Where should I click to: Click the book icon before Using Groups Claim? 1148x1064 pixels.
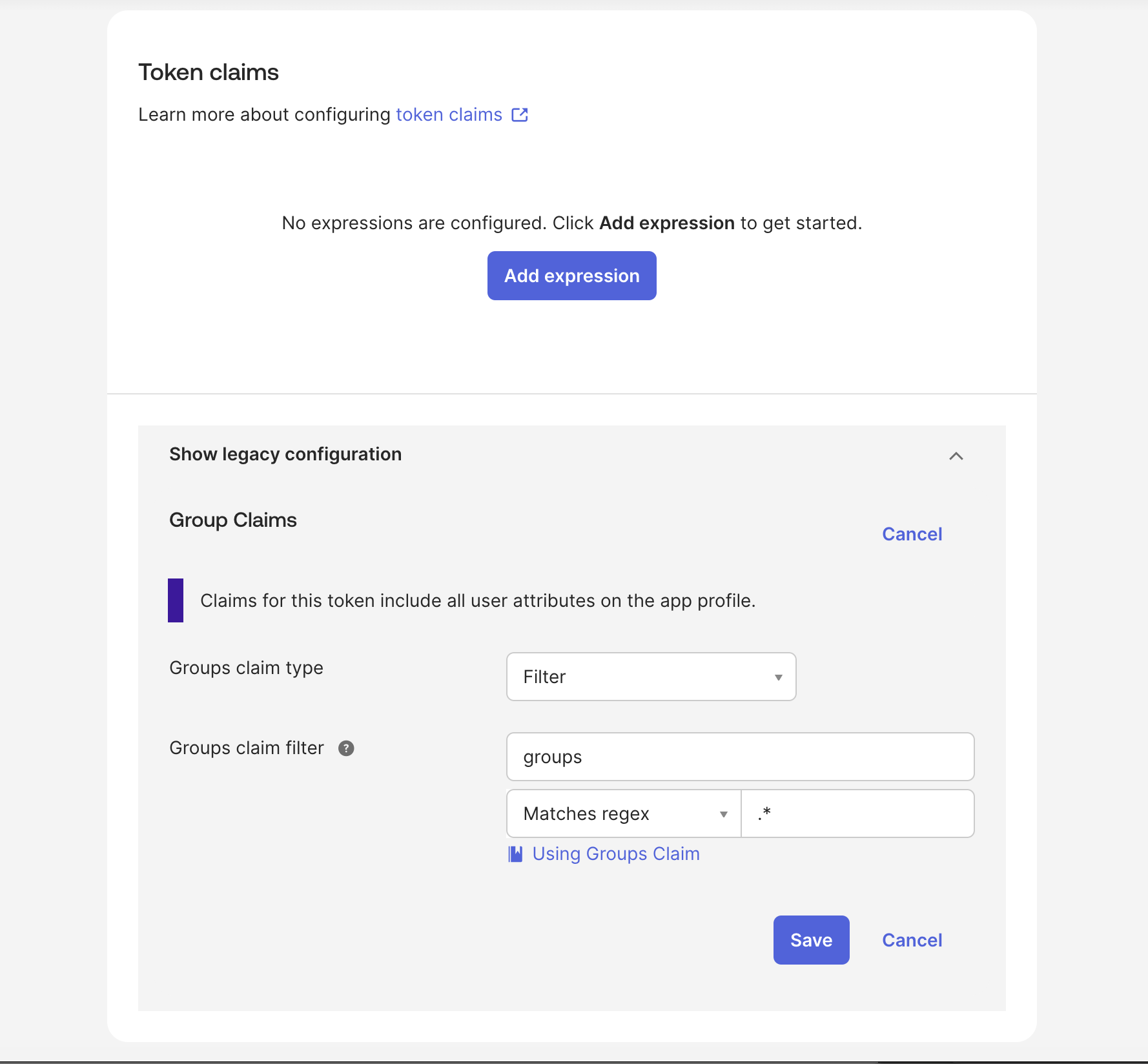click(515, 854)
